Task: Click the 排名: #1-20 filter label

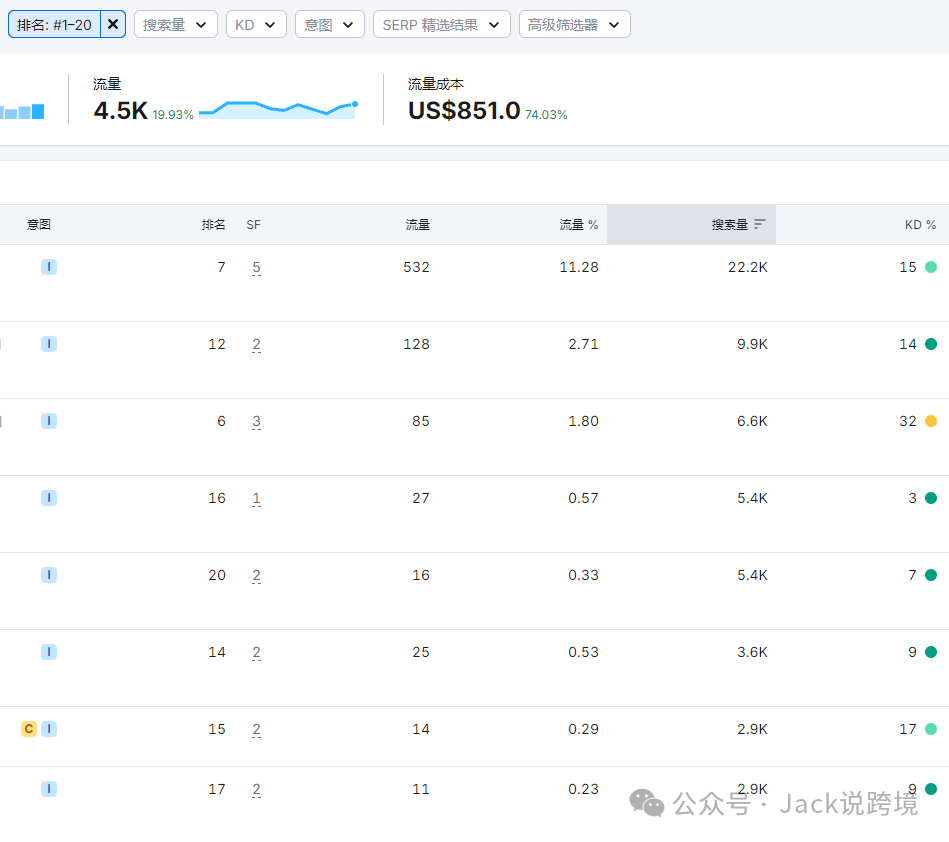Action: click(x=55, y=24)
